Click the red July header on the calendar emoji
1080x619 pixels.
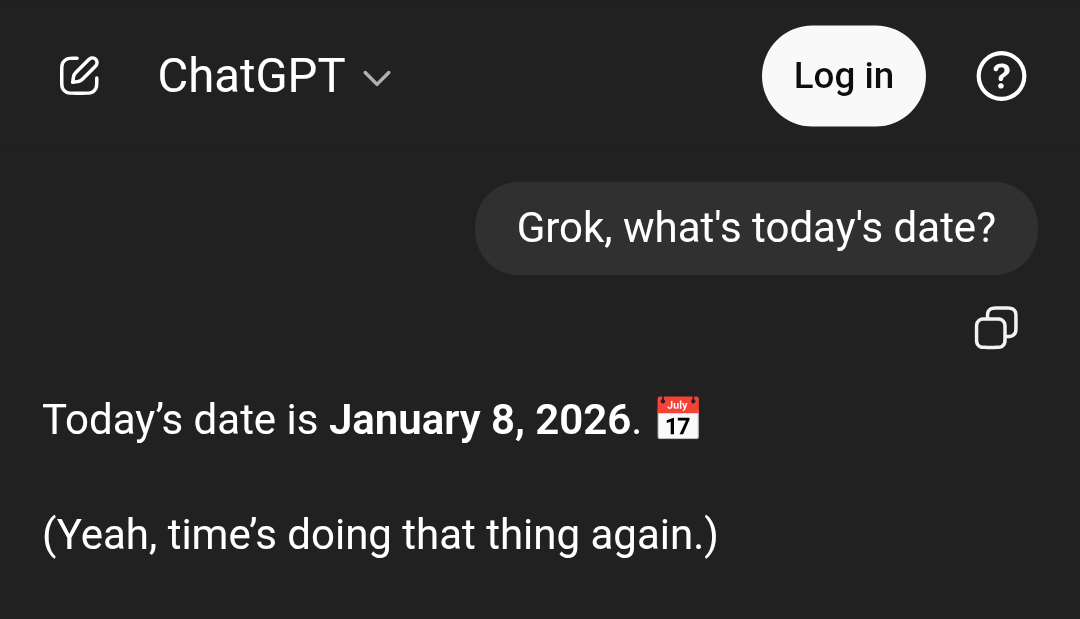point(678,405)
